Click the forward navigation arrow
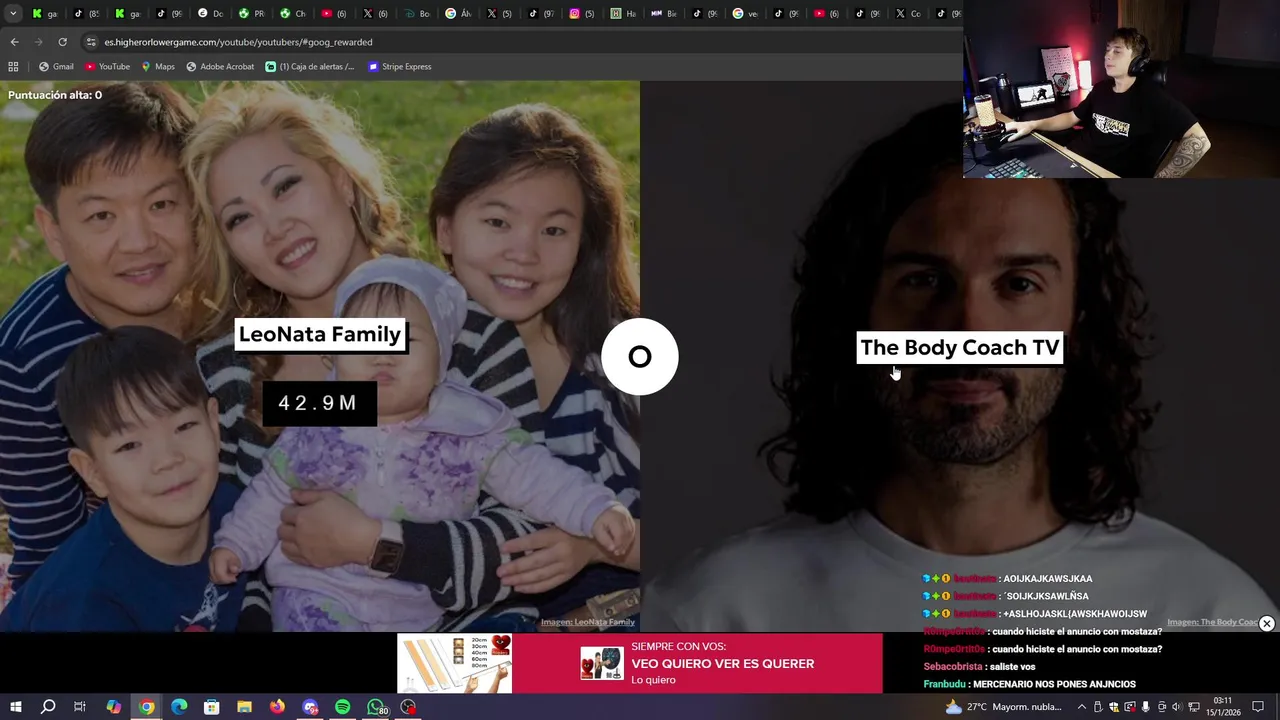The height and width of the screenshot is (720, 1280). coord(38,42)
